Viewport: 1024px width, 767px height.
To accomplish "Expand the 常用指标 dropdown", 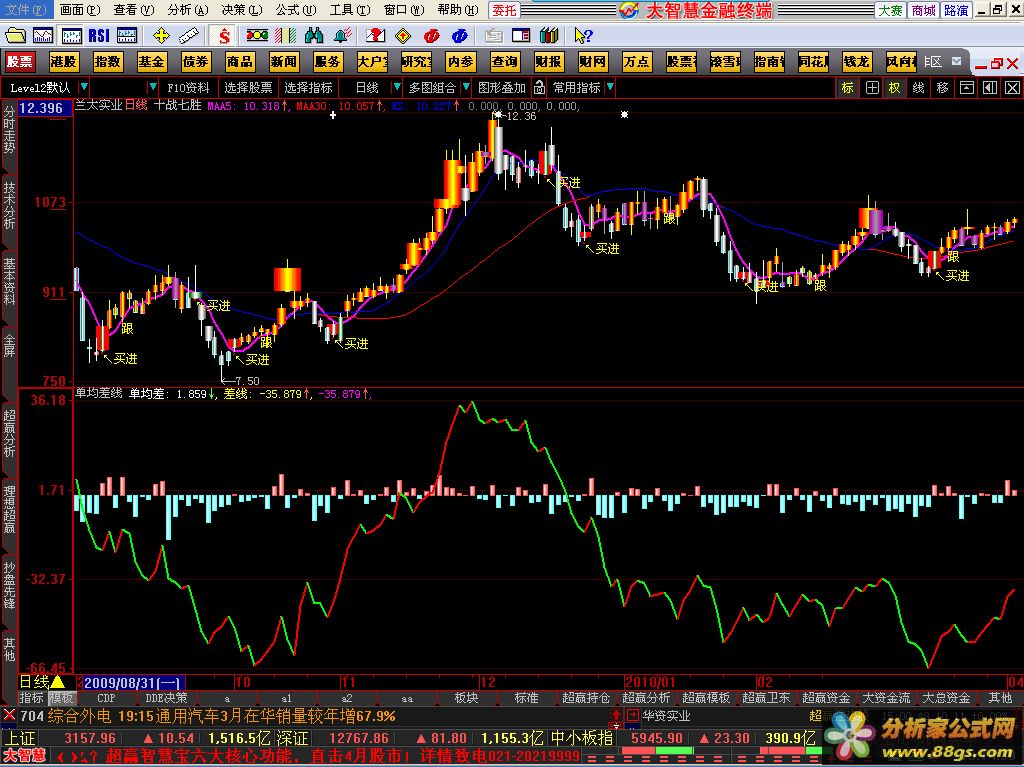I will click(610, 87).
